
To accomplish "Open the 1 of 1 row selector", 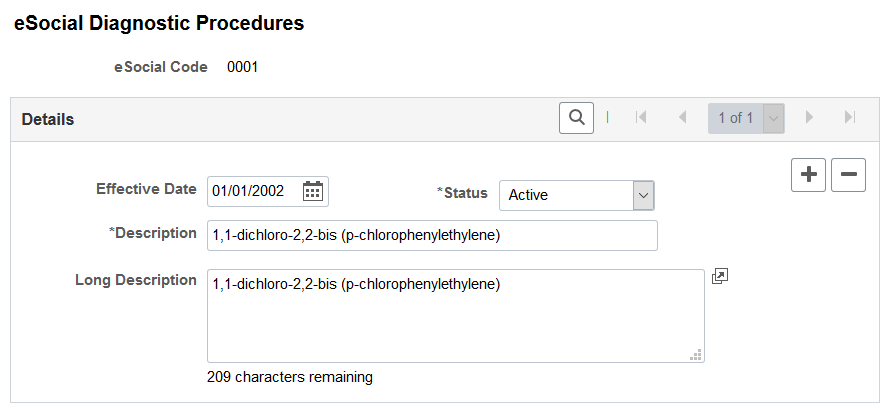I will [746, 118].
